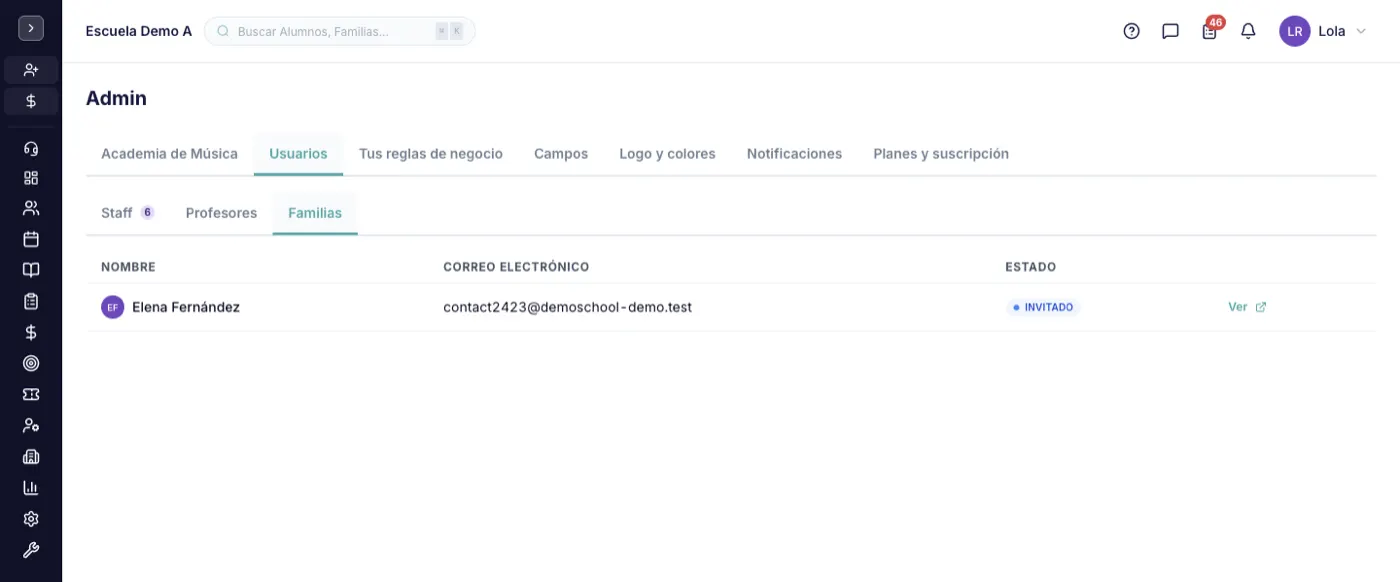Open the Tus reglas de negocio tab

(x=431, y=154)
